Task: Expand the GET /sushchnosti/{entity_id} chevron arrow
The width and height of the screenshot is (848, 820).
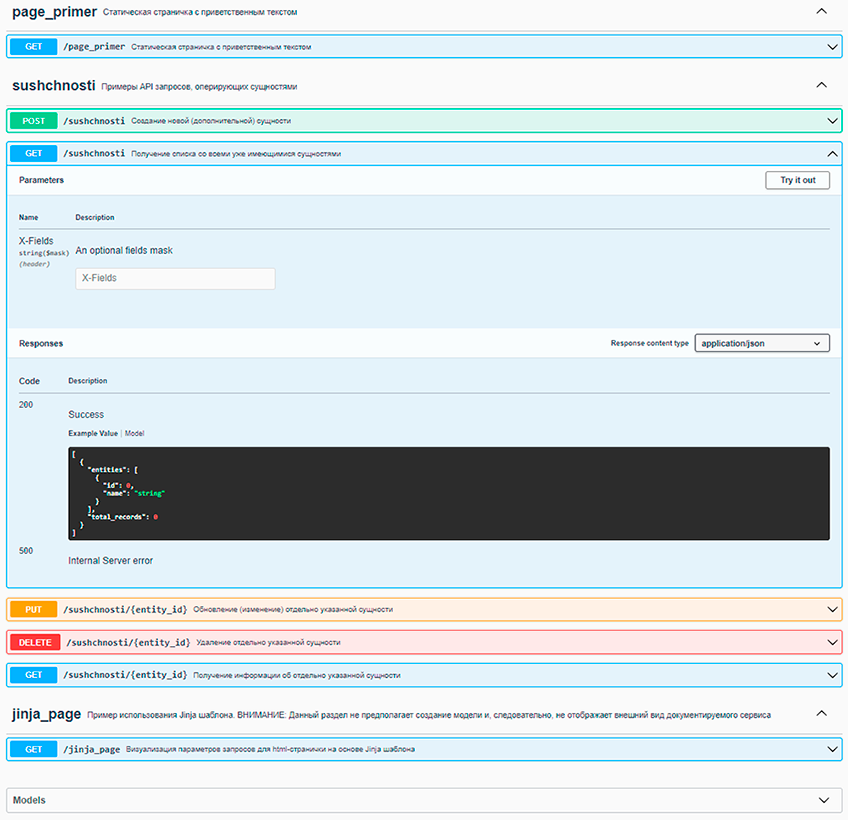Action: coord(831,675)
